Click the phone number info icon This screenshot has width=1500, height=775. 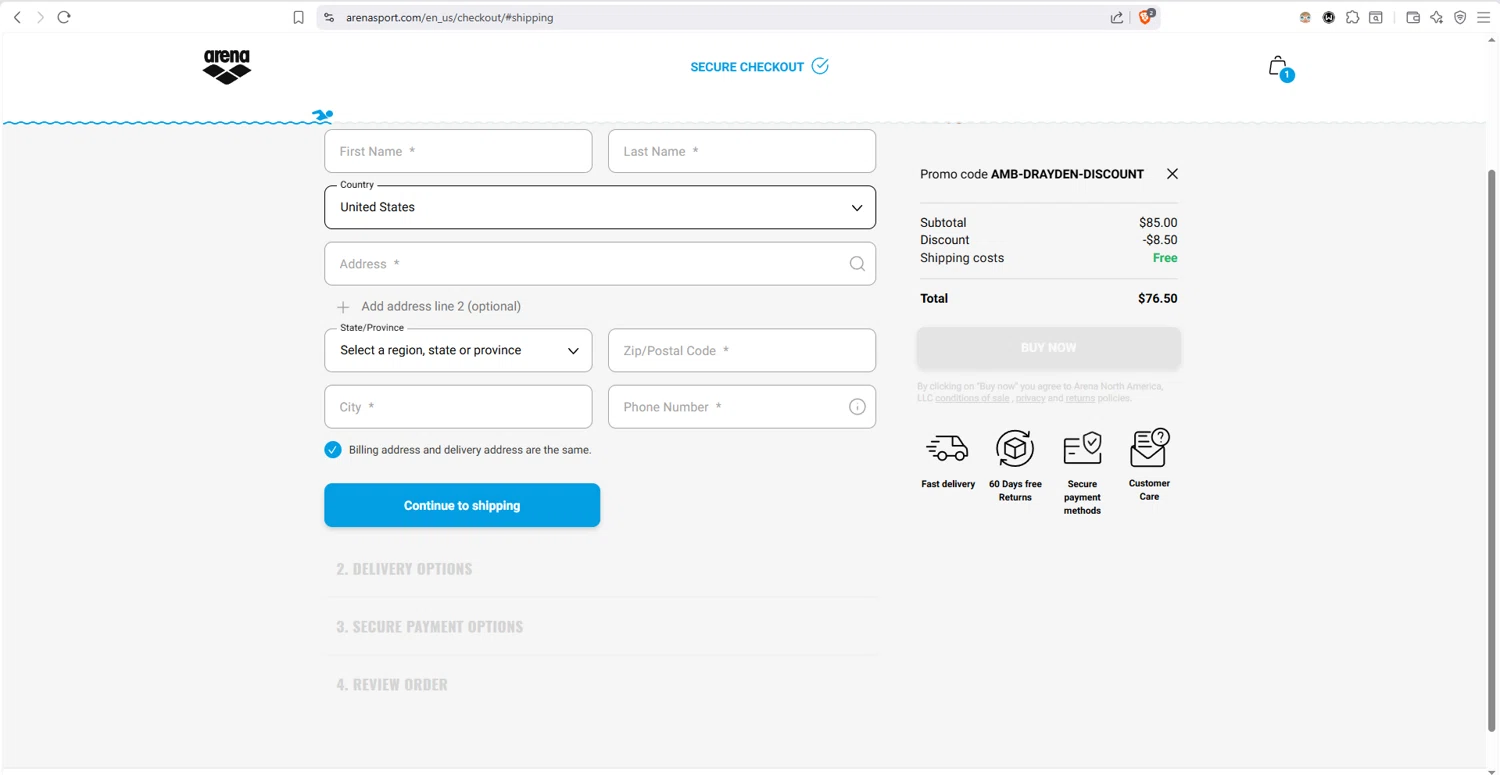(x=857, y=407)
